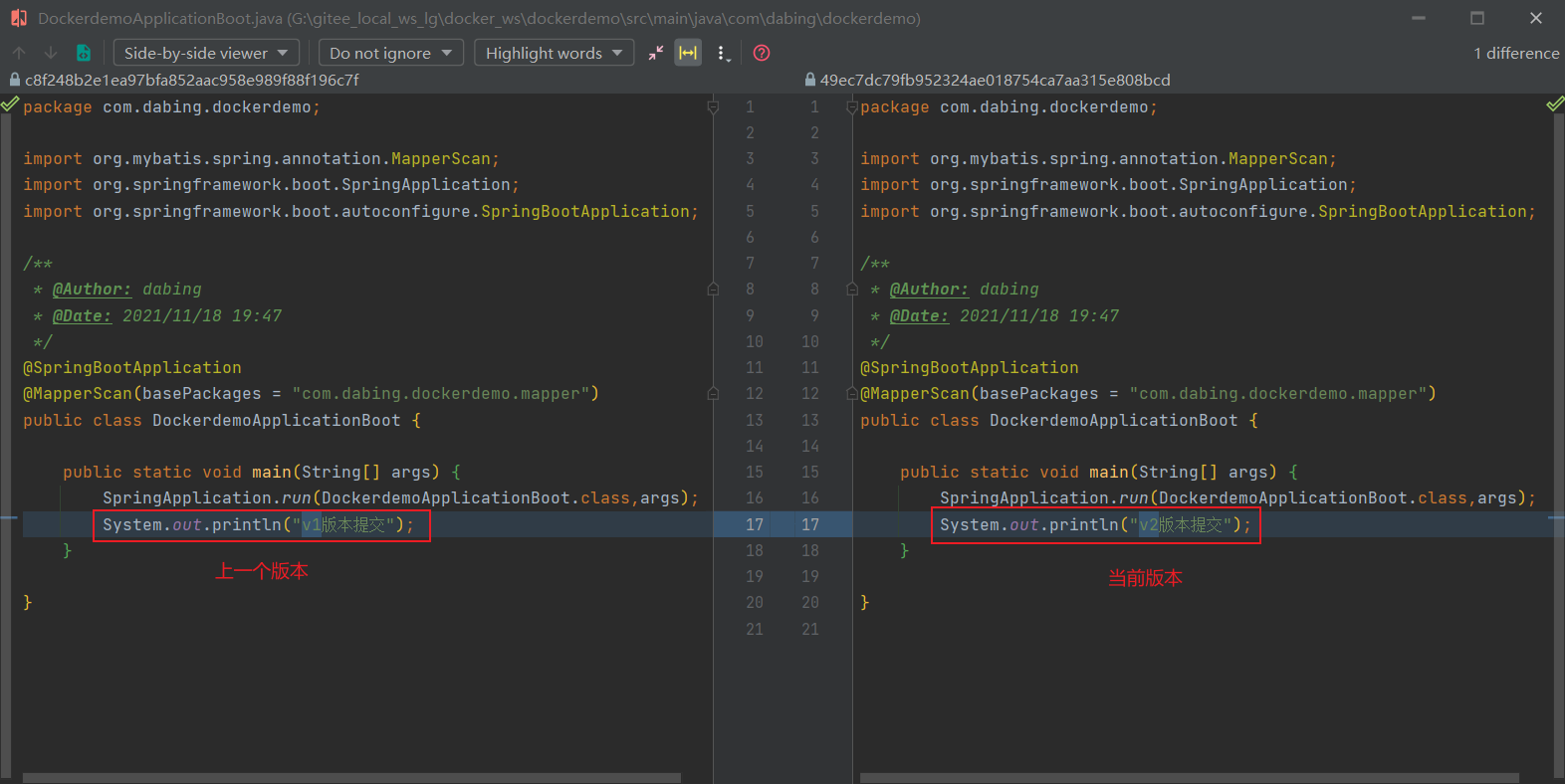Click the SpringApplication import in the left pane
1565x784 pixels.
271,184
